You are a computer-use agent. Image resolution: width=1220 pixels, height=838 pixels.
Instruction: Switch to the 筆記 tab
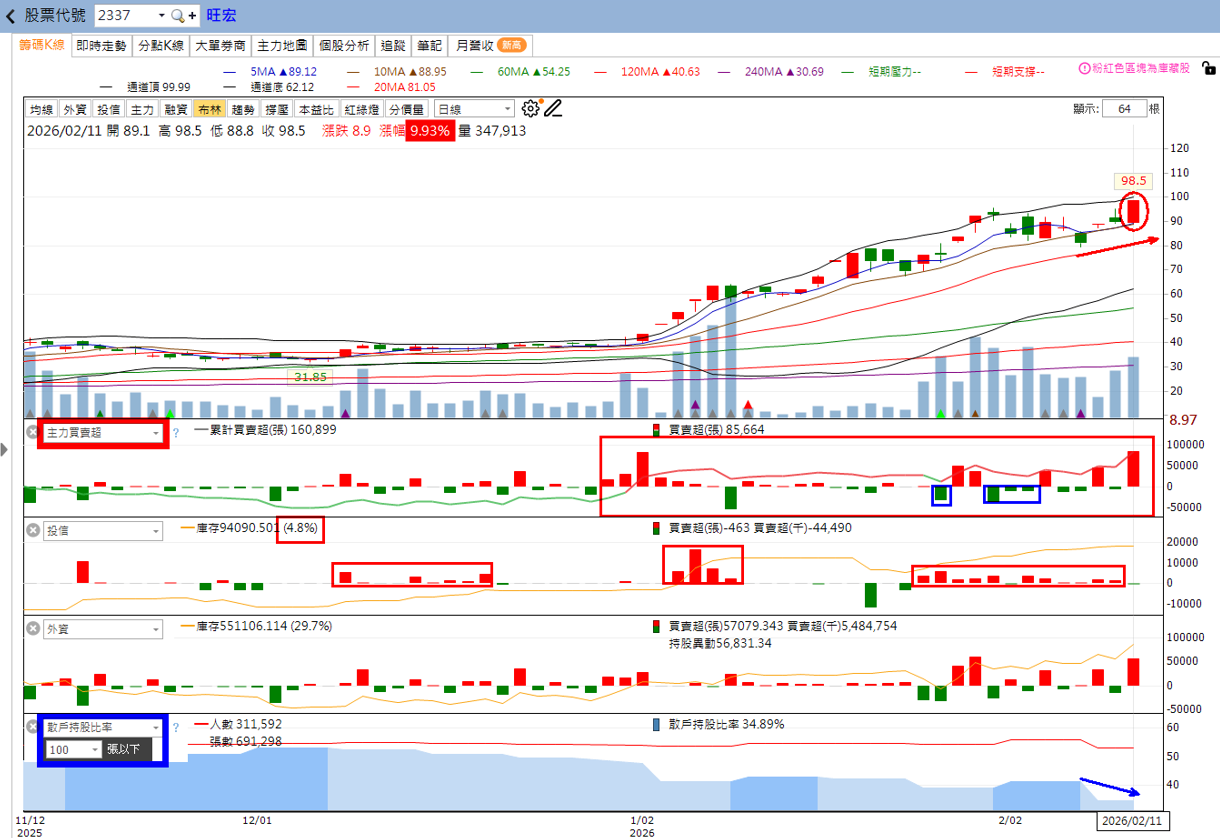429,45
